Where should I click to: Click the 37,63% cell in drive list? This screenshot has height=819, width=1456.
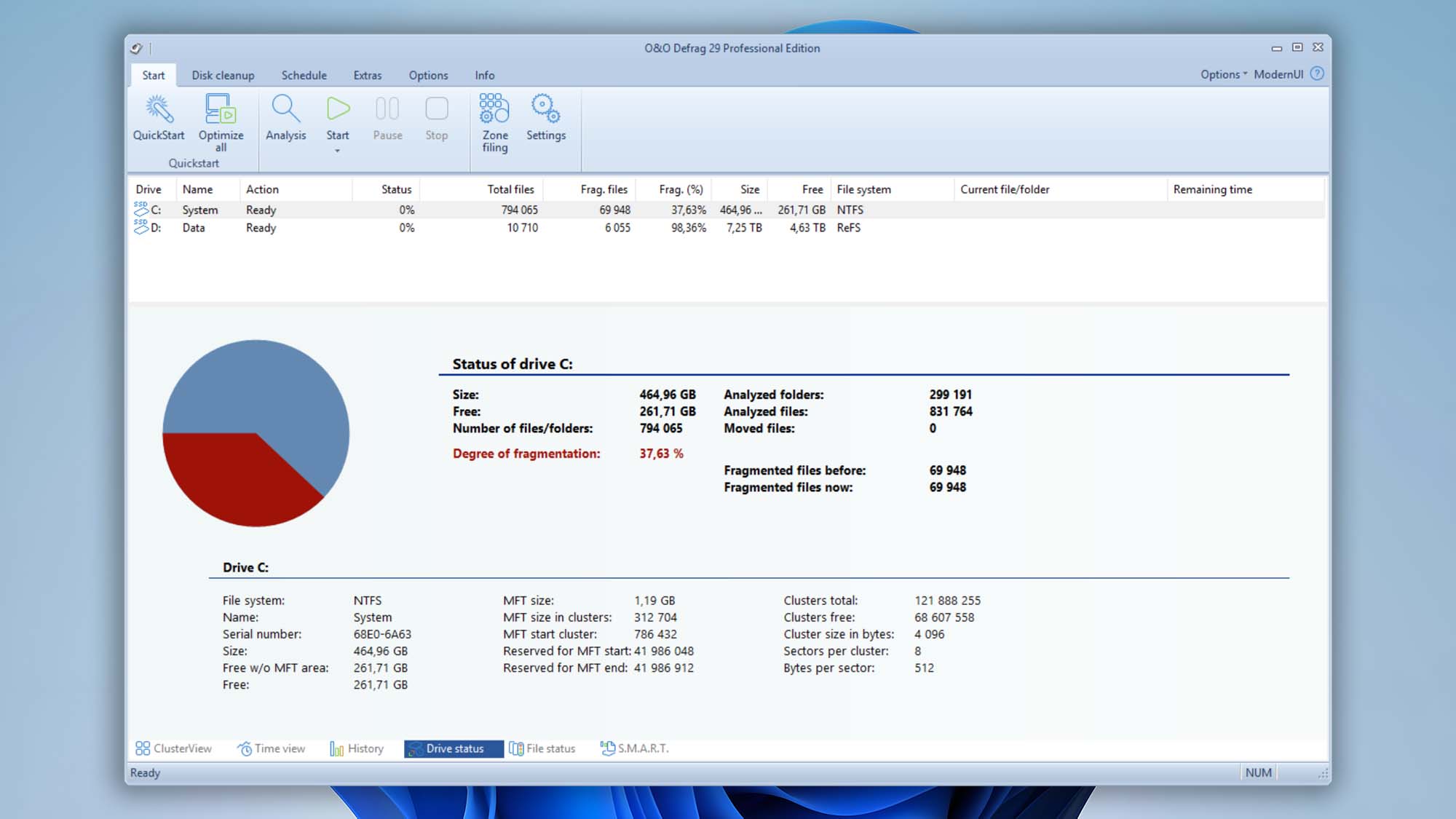(x=688, y=210)
